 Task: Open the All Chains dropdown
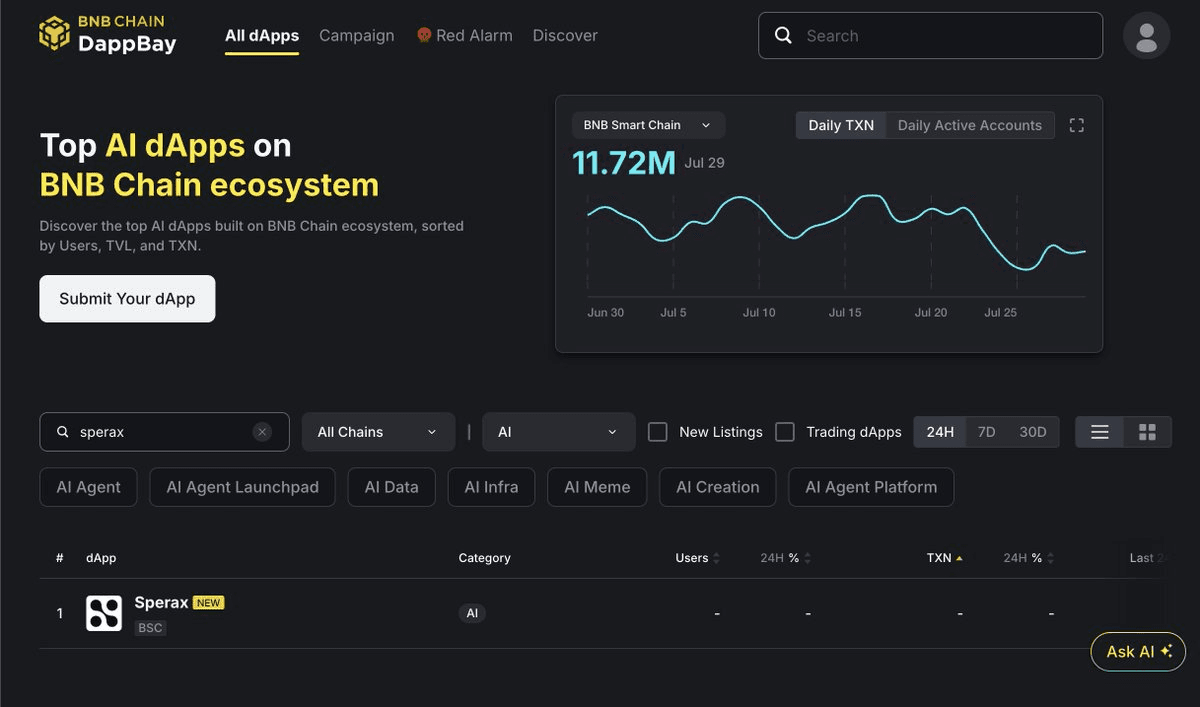[x=378, y=432]
